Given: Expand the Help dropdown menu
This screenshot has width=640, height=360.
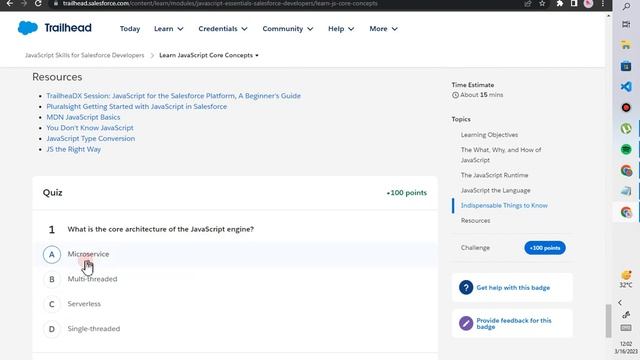Looking at the screenshot, I should pos(341,29).
